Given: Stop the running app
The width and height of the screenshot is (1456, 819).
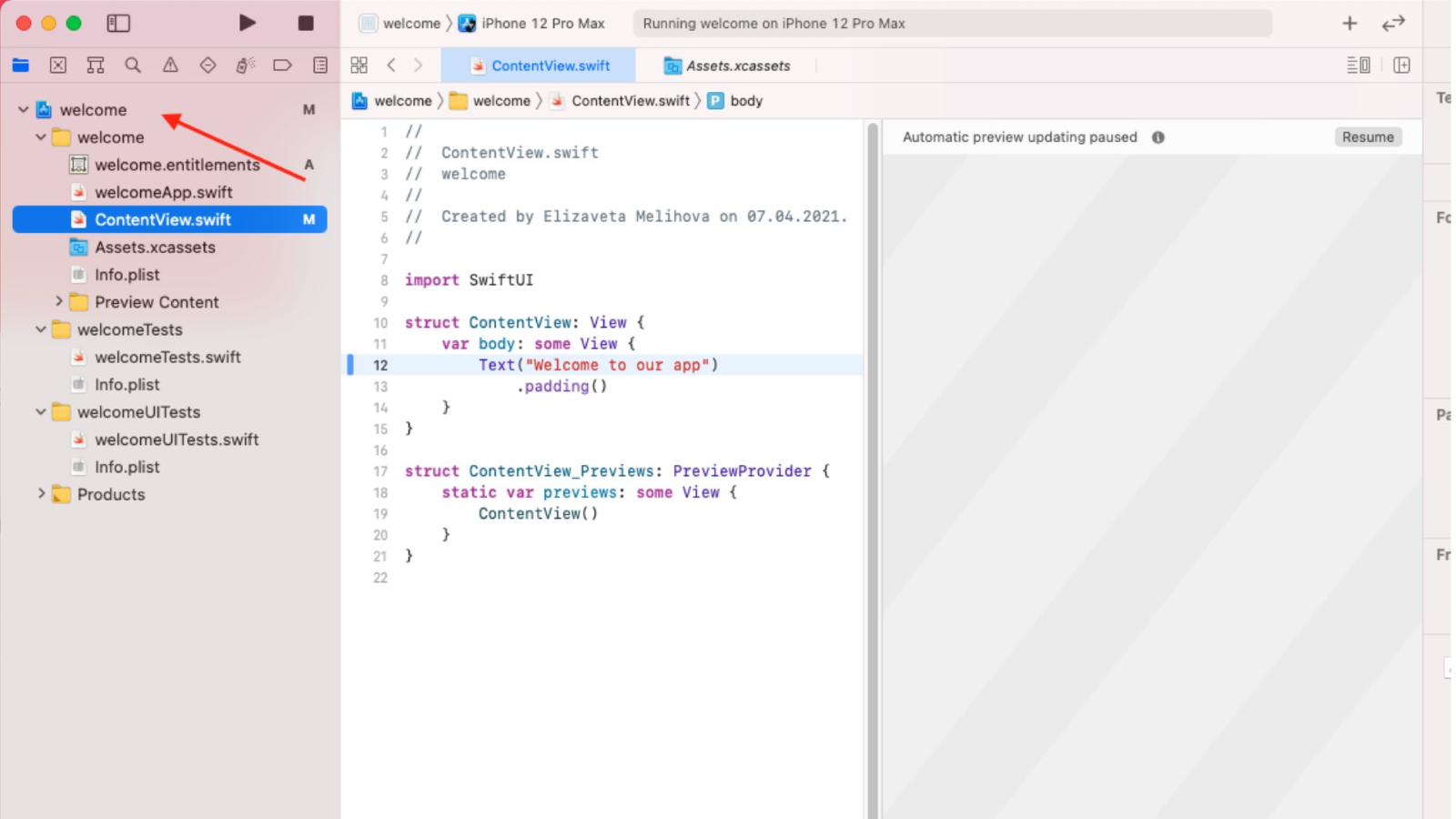Looking at the screenshot, I should pos(306,23).
